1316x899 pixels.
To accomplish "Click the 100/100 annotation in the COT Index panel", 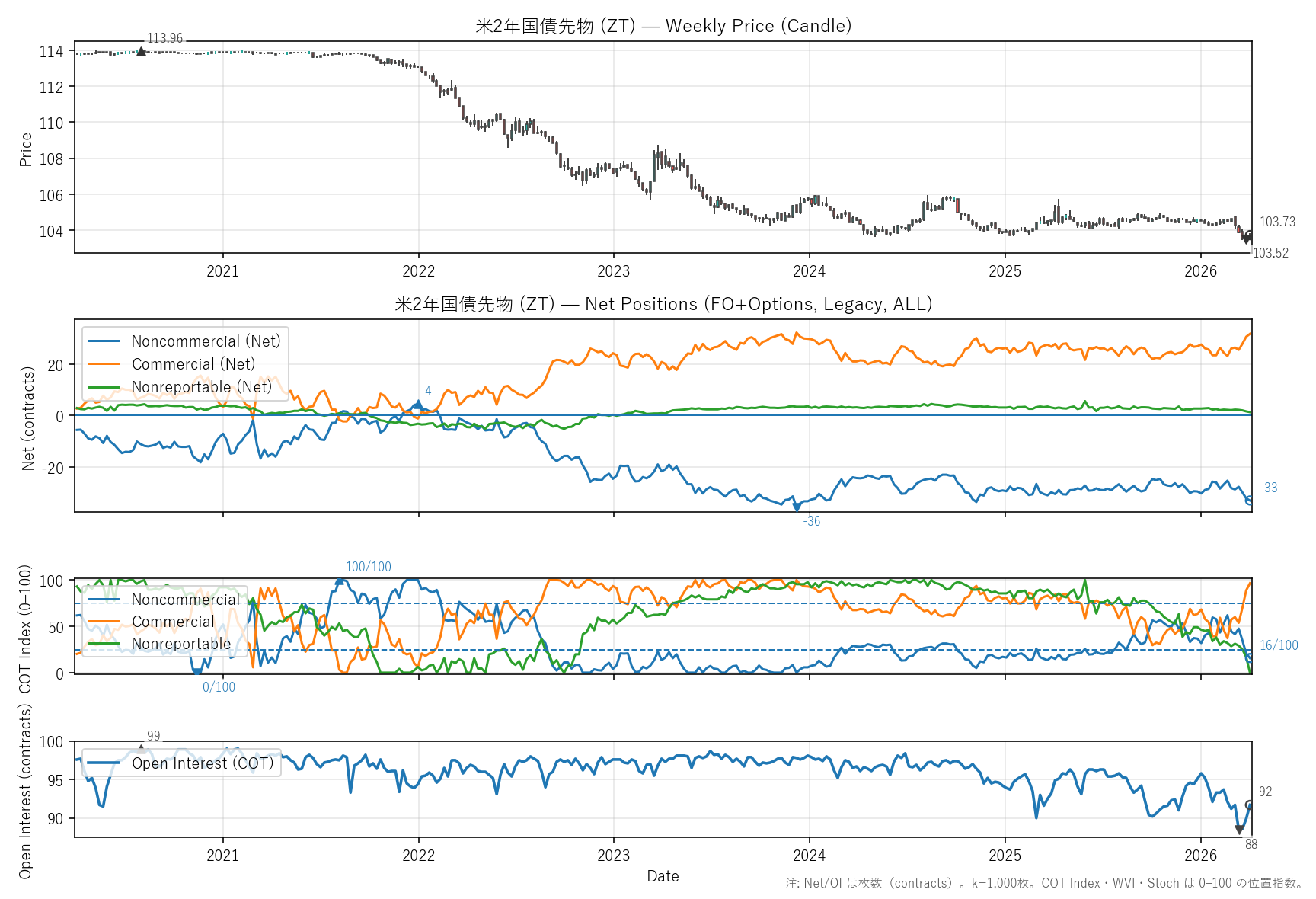I will pyautogui.click(x=369, y=567).
